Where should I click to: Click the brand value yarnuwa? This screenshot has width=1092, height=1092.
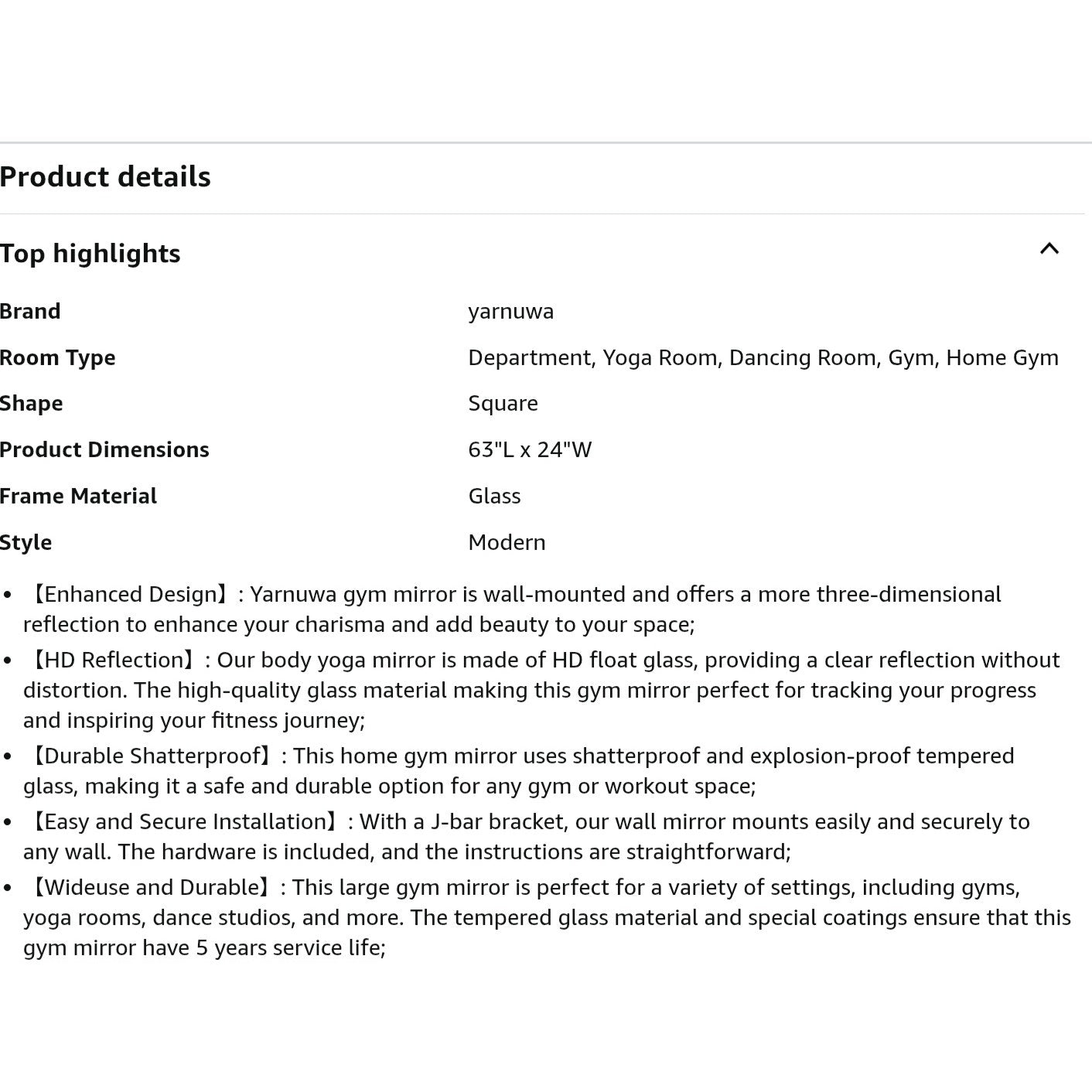pyautogui.click(x=511, y=312)
